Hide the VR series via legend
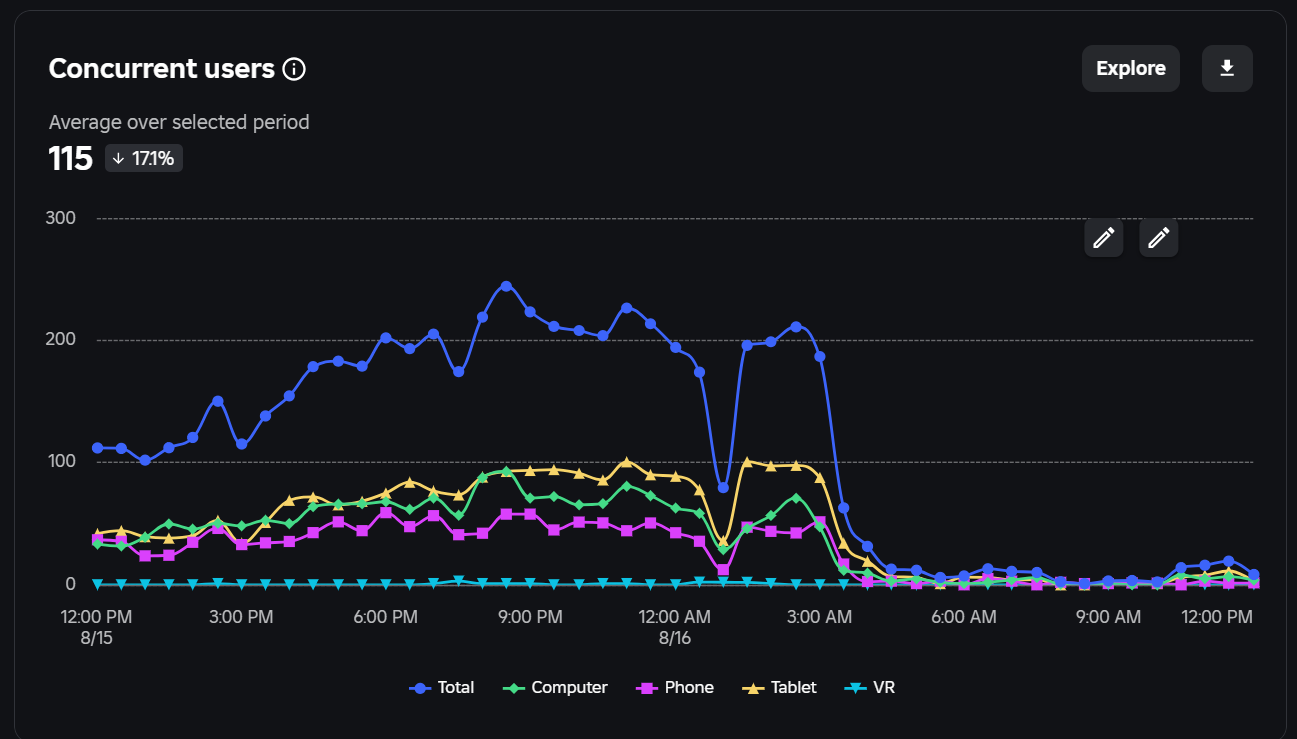 coord(870,688)
